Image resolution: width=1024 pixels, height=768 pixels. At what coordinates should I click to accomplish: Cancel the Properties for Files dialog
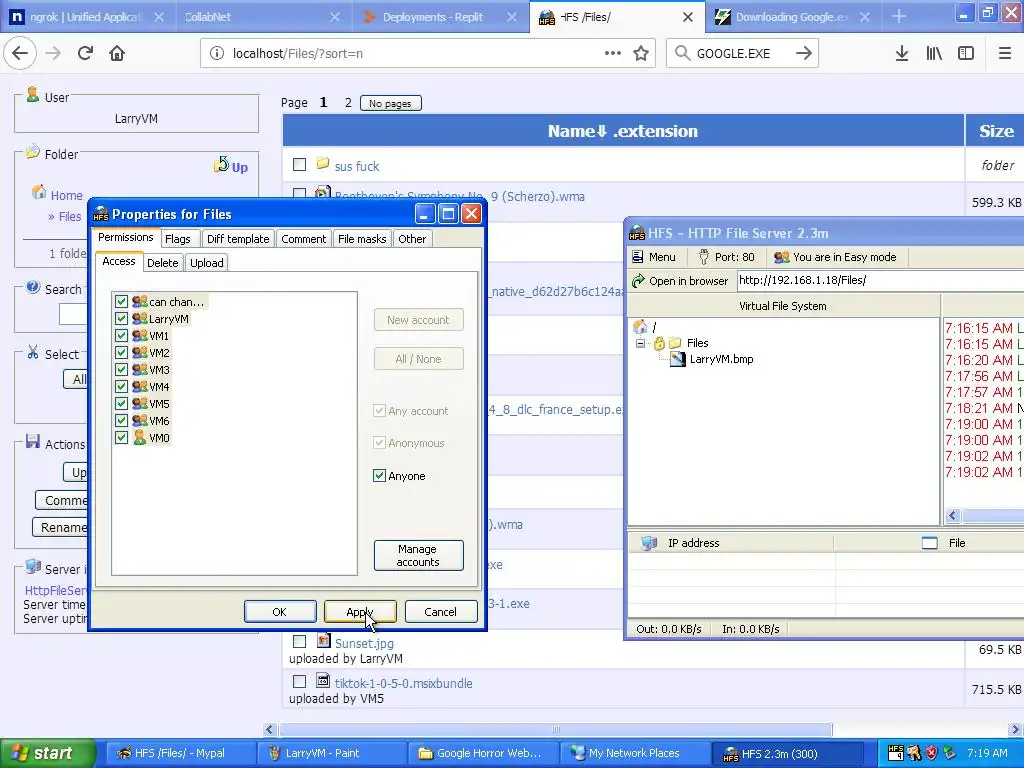point(441,612)
